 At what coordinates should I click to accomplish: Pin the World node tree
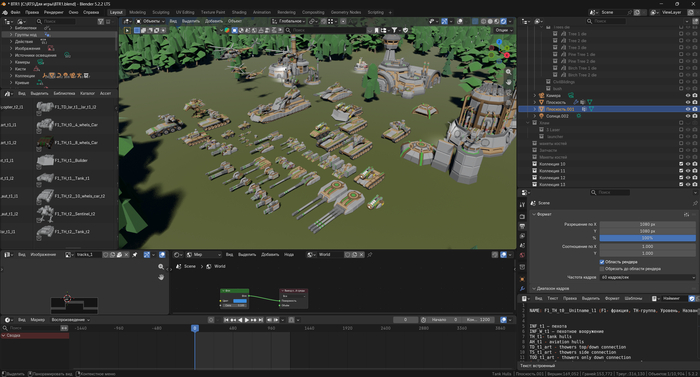click(x=370, y=255)
